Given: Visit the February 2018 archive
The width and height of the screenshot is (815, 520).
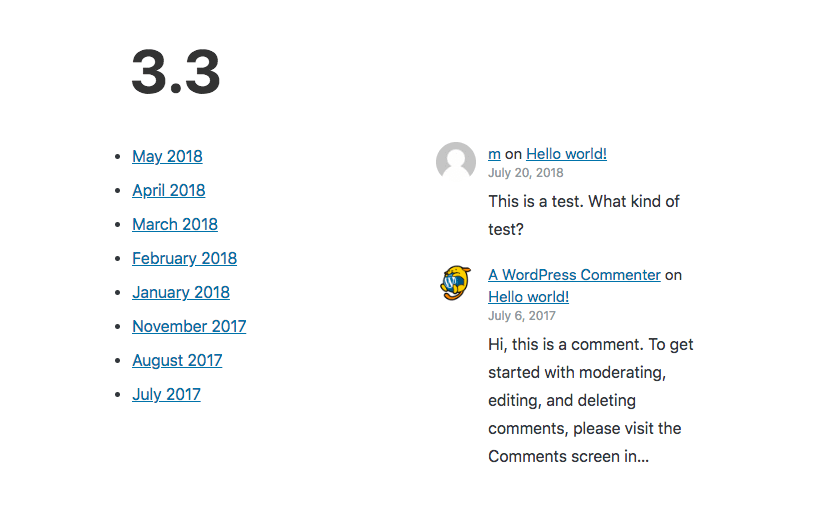Looking at the screenshot, I should click(185, 258).
